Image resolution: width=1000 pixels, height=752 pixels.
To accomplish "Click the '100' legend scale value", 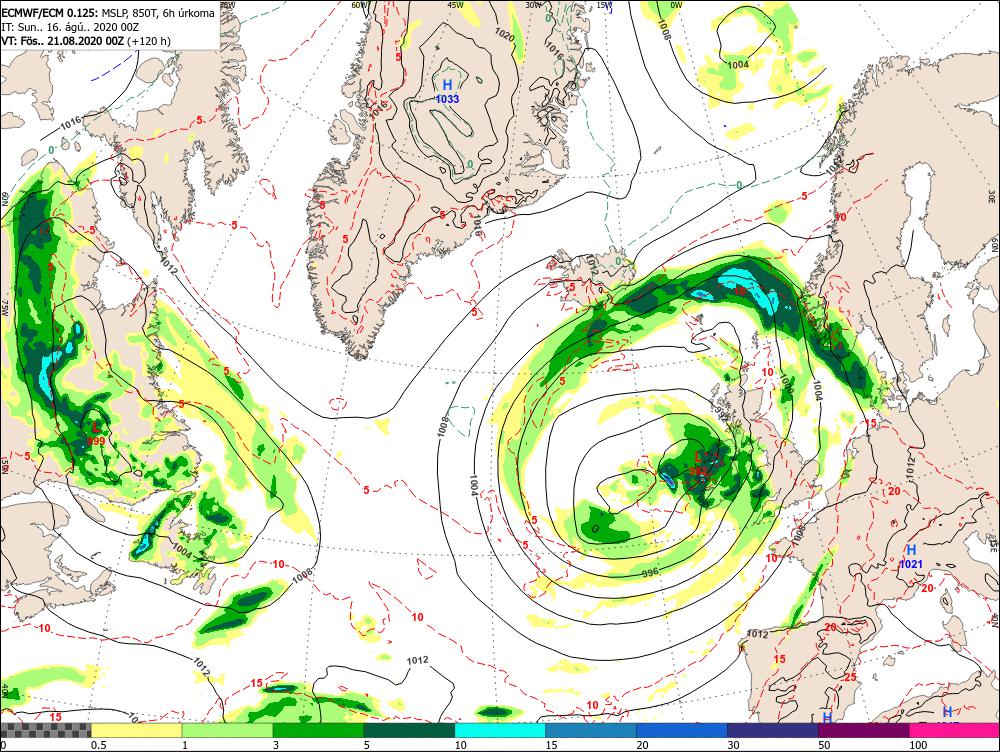I will 918,745.
